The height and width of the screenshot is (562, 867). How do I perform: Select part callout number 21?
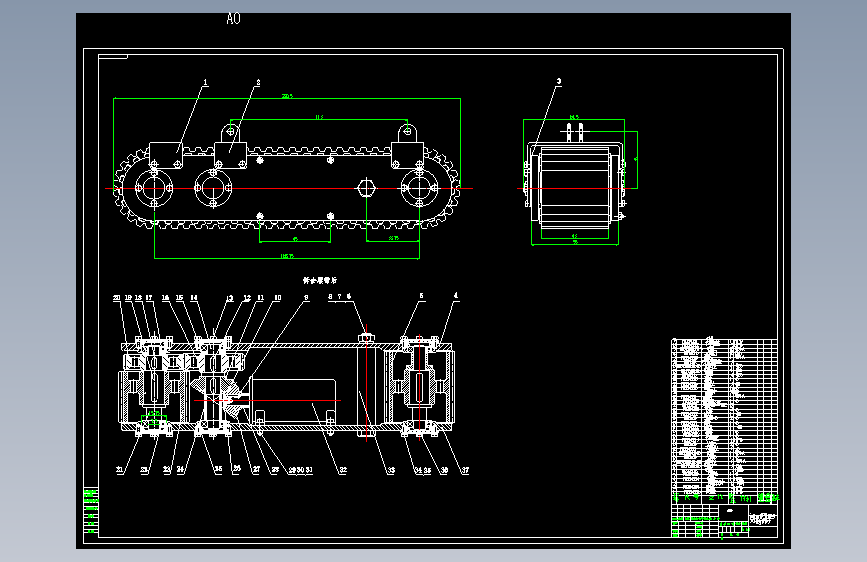[x=119, y=470]
